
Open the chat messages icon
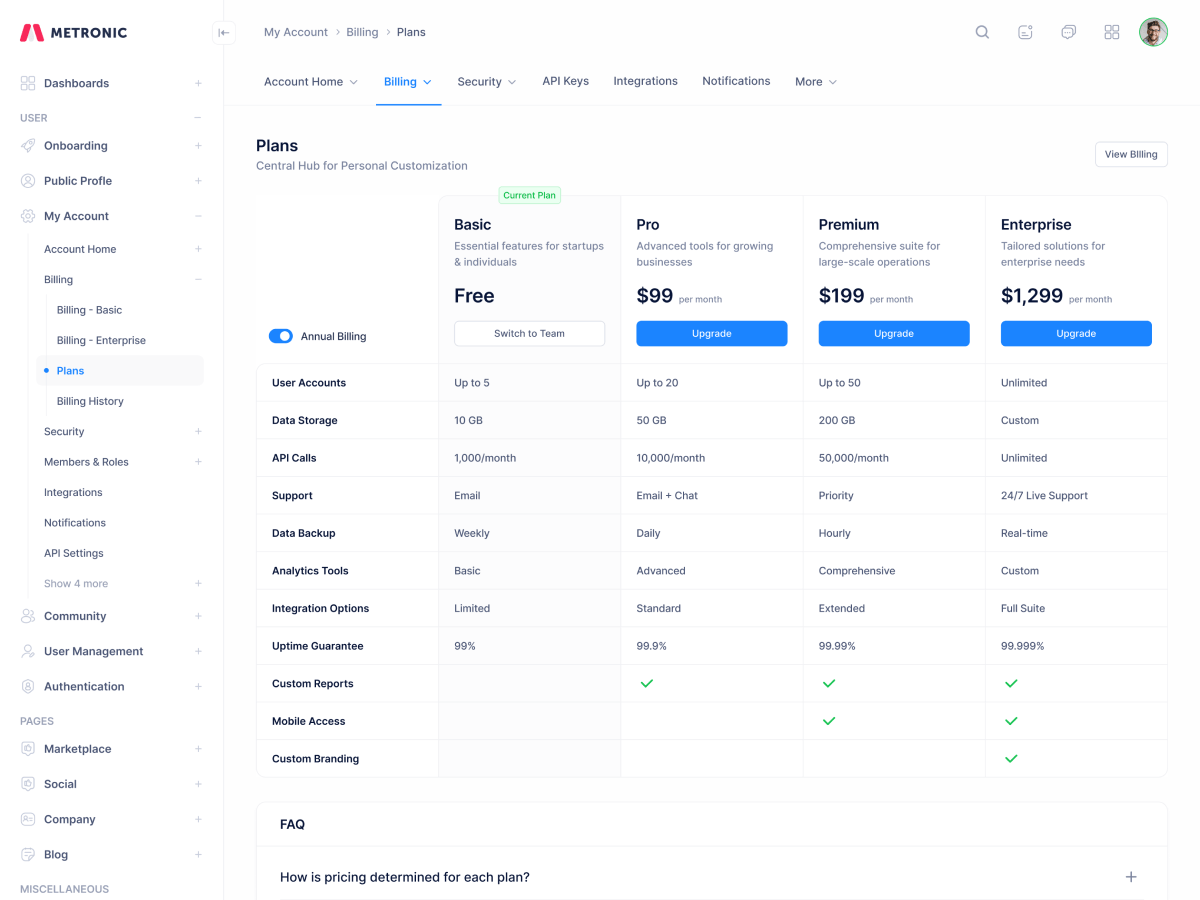point(1068,32)
